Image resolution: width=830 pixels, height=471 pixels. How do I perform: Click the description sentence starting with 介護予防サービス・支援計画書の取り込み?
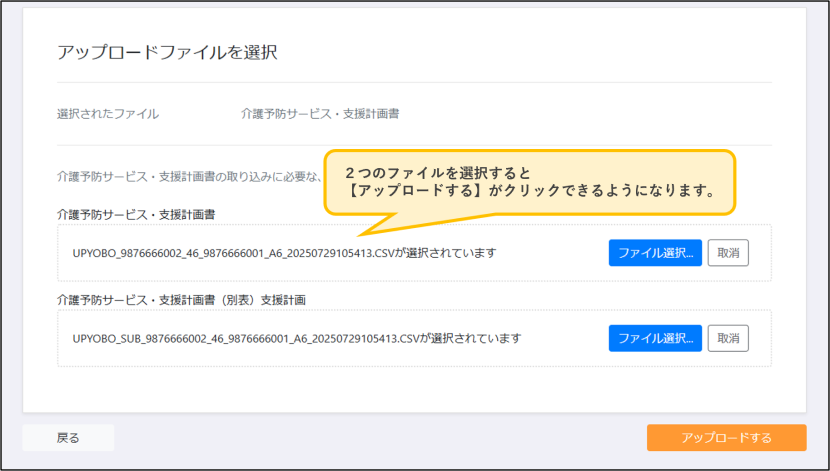pos(190,177)
